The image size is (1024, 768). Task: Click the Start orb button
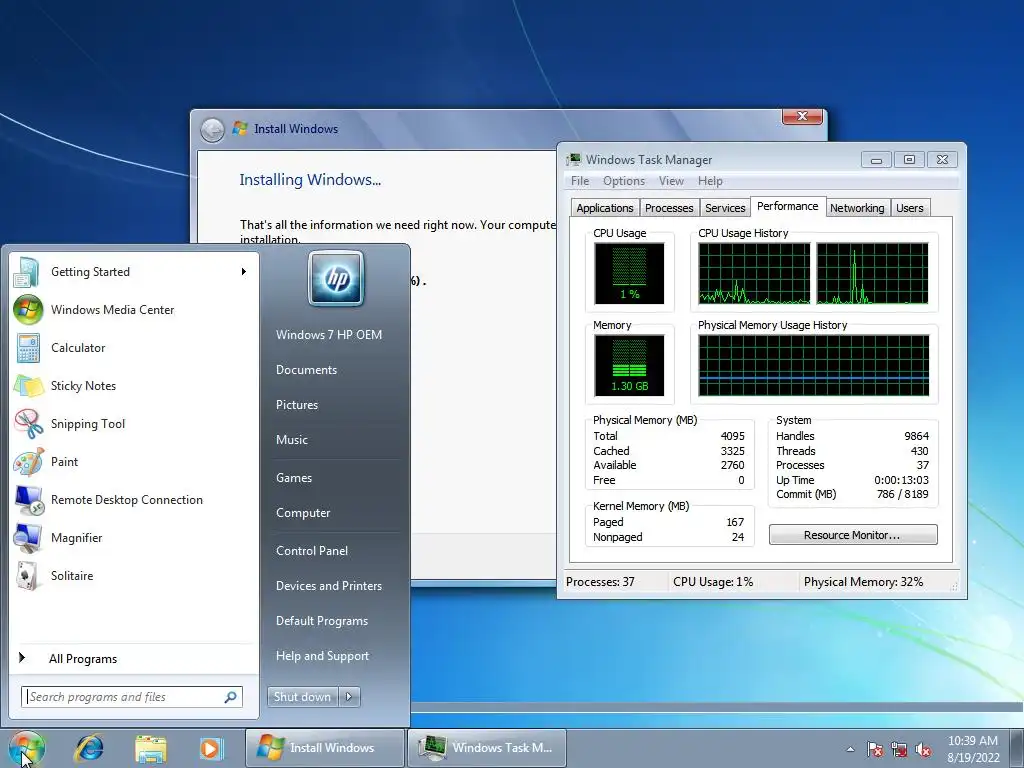pyautogui.click(x=26, y=748)
